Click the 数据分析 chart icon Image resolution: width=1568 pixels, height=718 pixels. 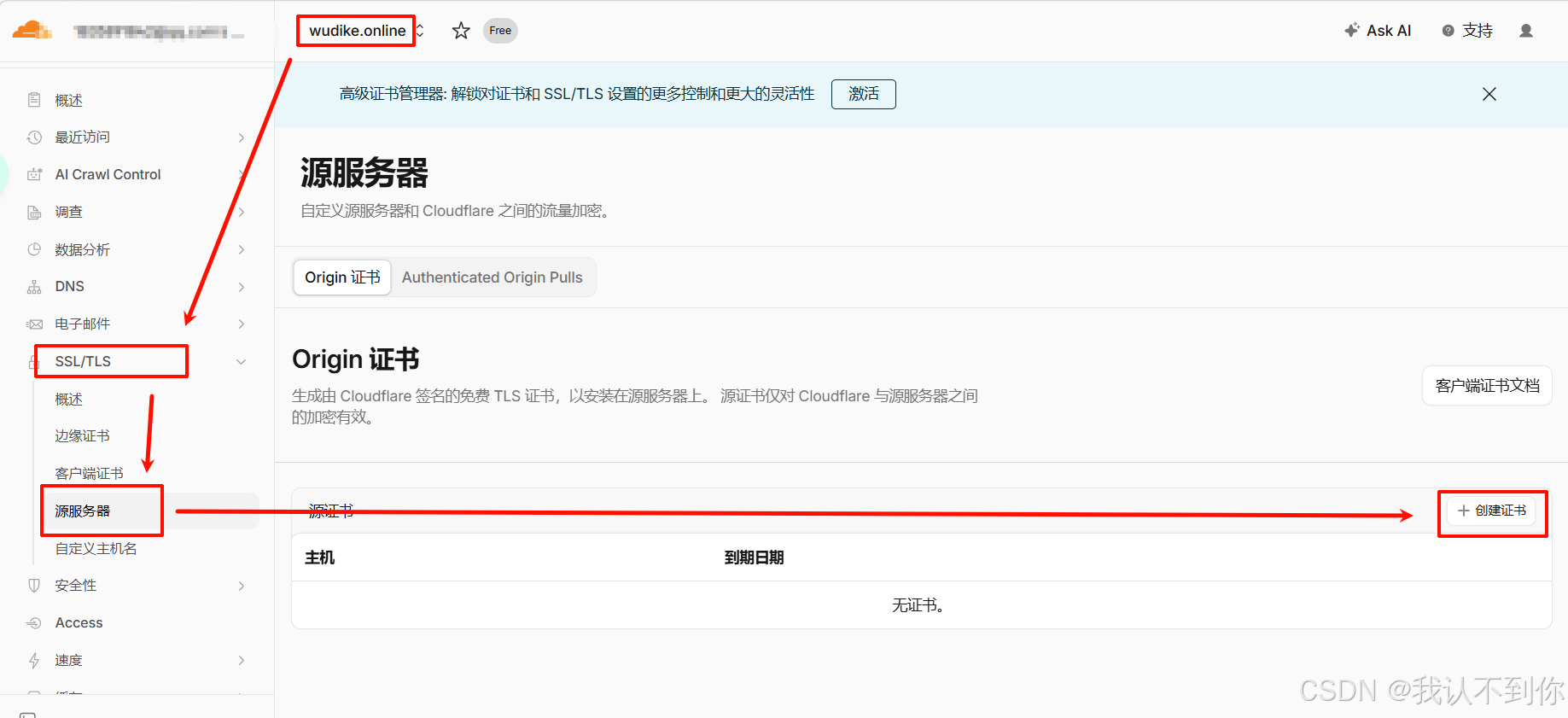pyautogui.click(x=34, y=249)
